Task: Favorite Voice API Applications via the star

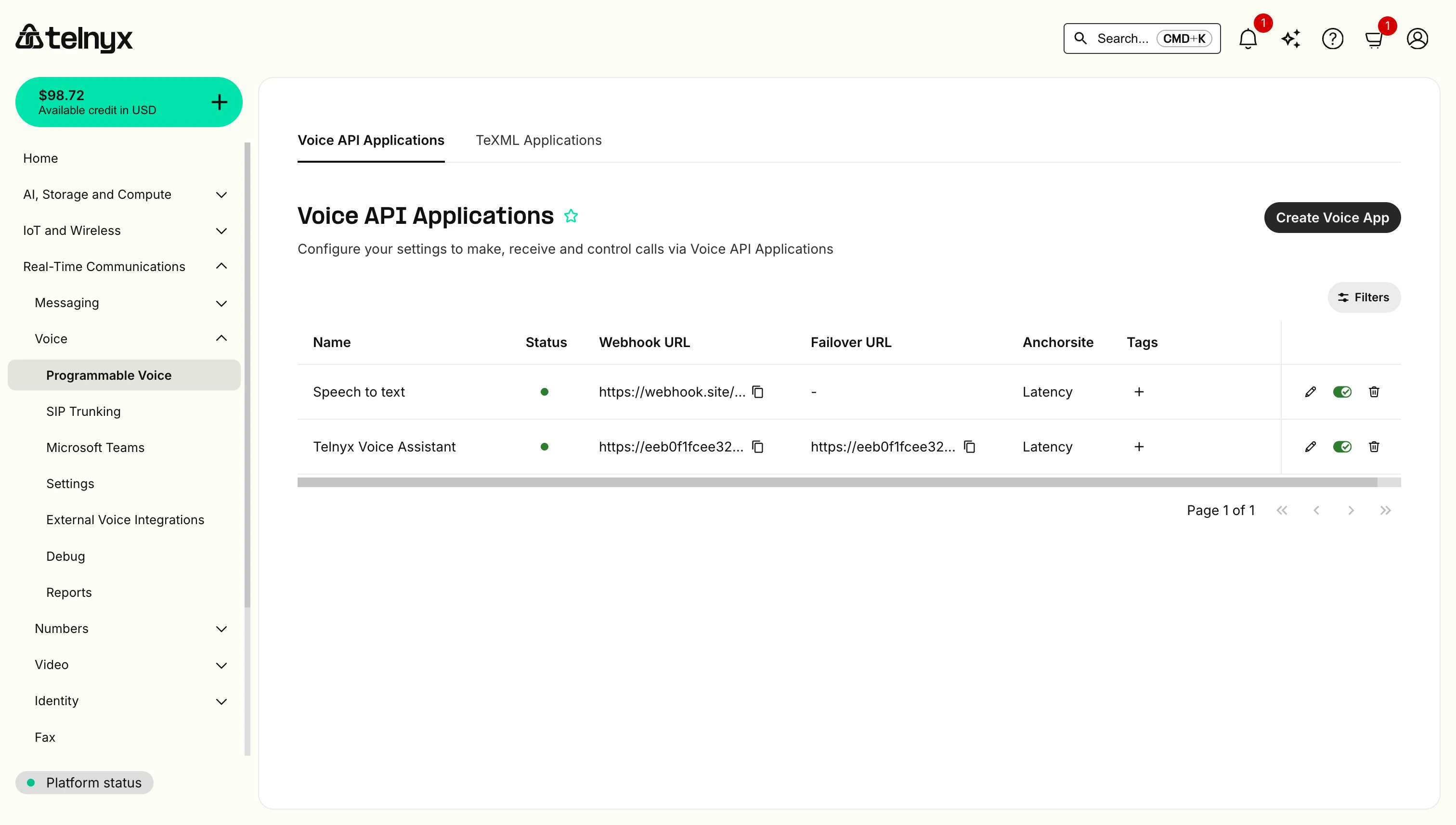Action: (572, 216)
